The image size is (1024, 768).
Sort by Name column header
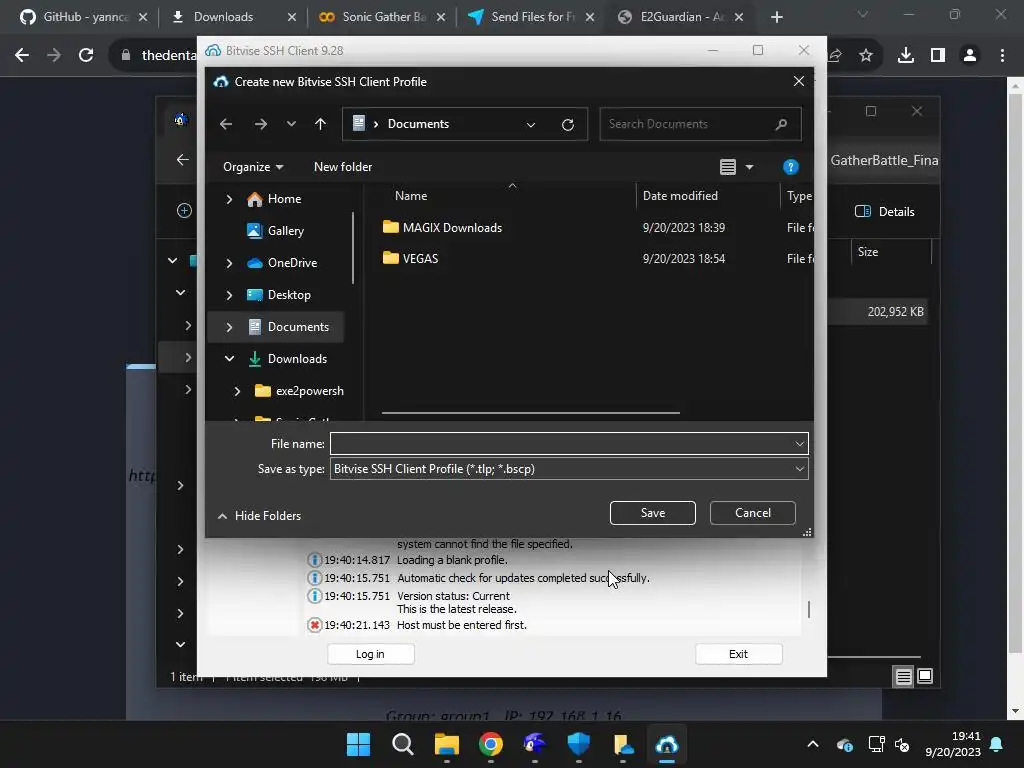pos(411,196)
